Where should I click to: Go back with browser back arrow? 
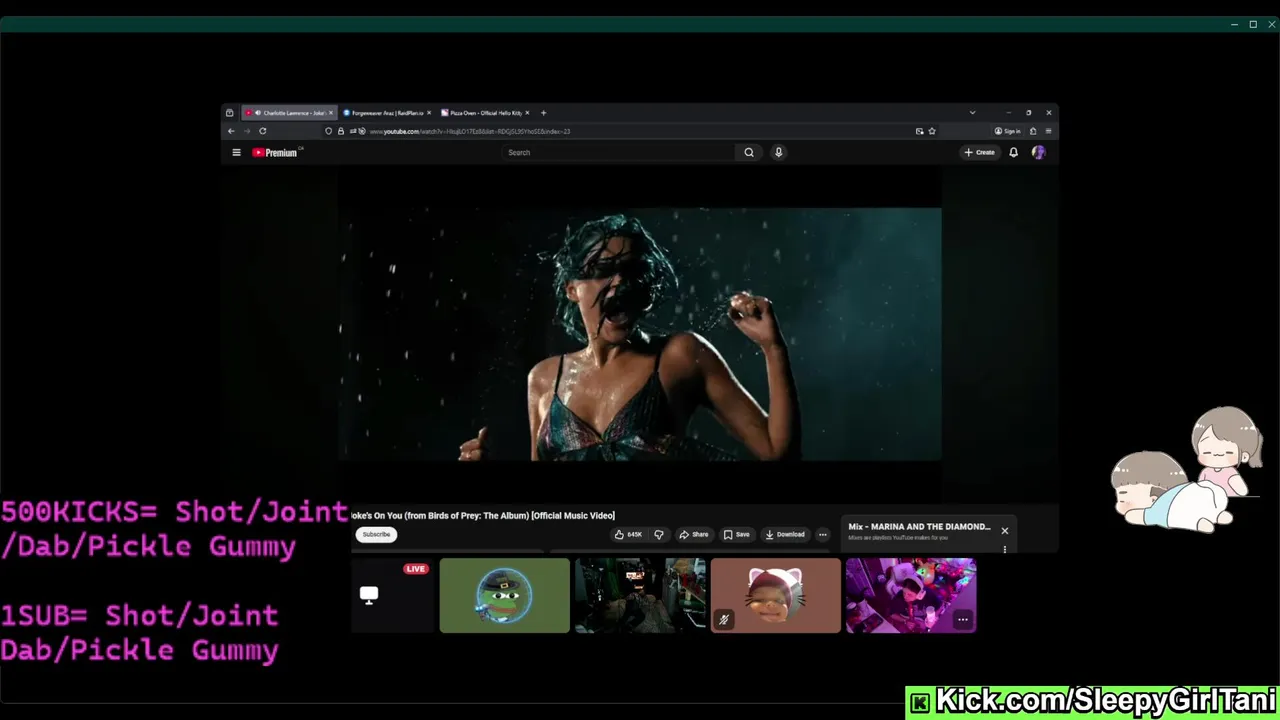click(x=231, y=131)
